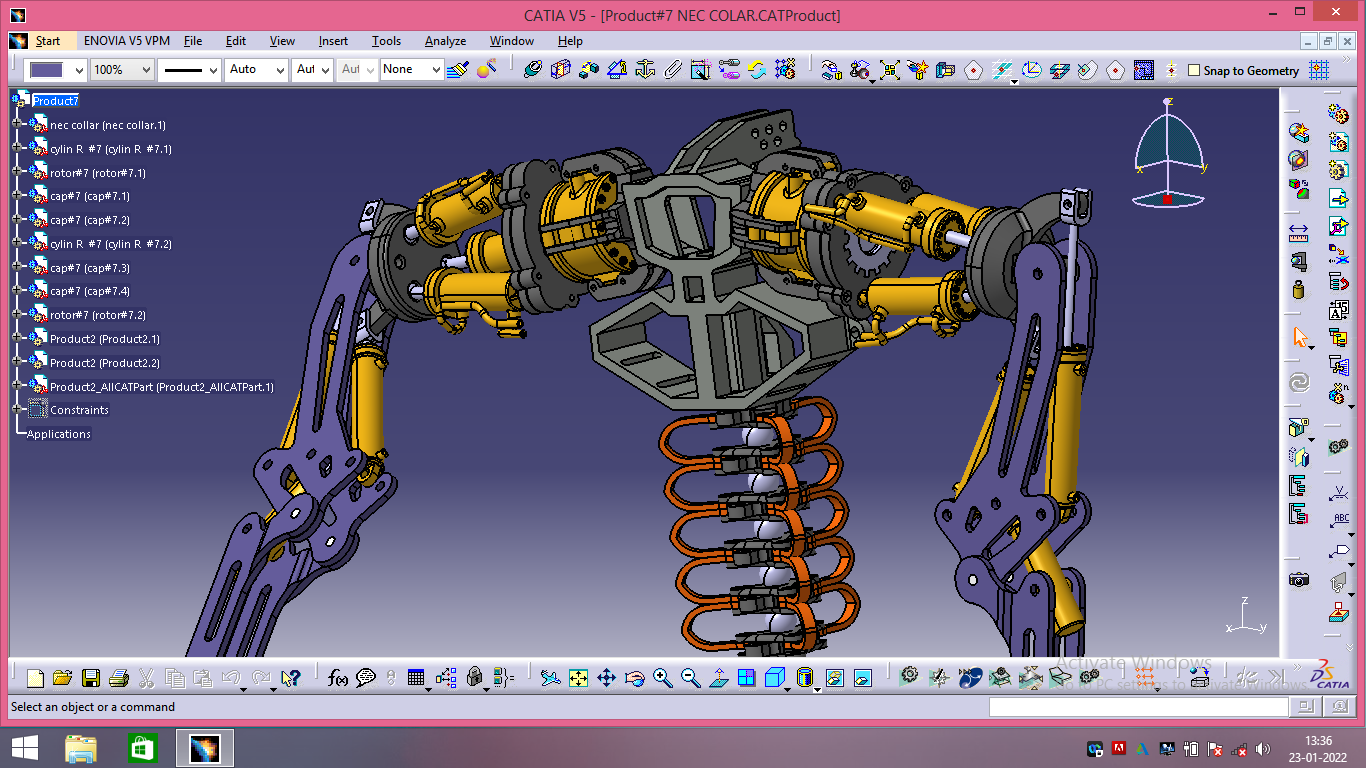Activate the Pan view tool
The height and width of the screenshot is (768, 1366).
pos(606,678)
